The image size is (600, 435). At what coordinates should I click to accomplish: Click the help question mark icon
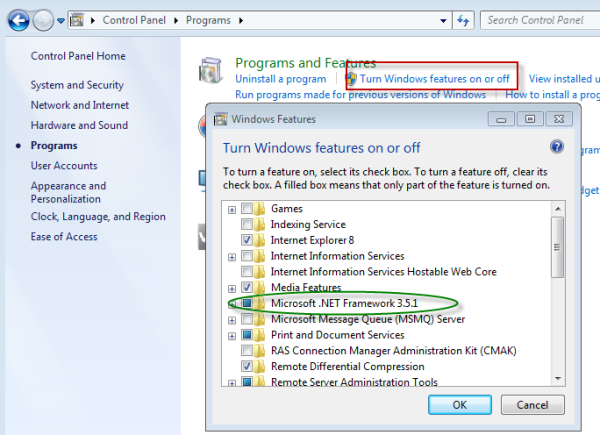557,147
